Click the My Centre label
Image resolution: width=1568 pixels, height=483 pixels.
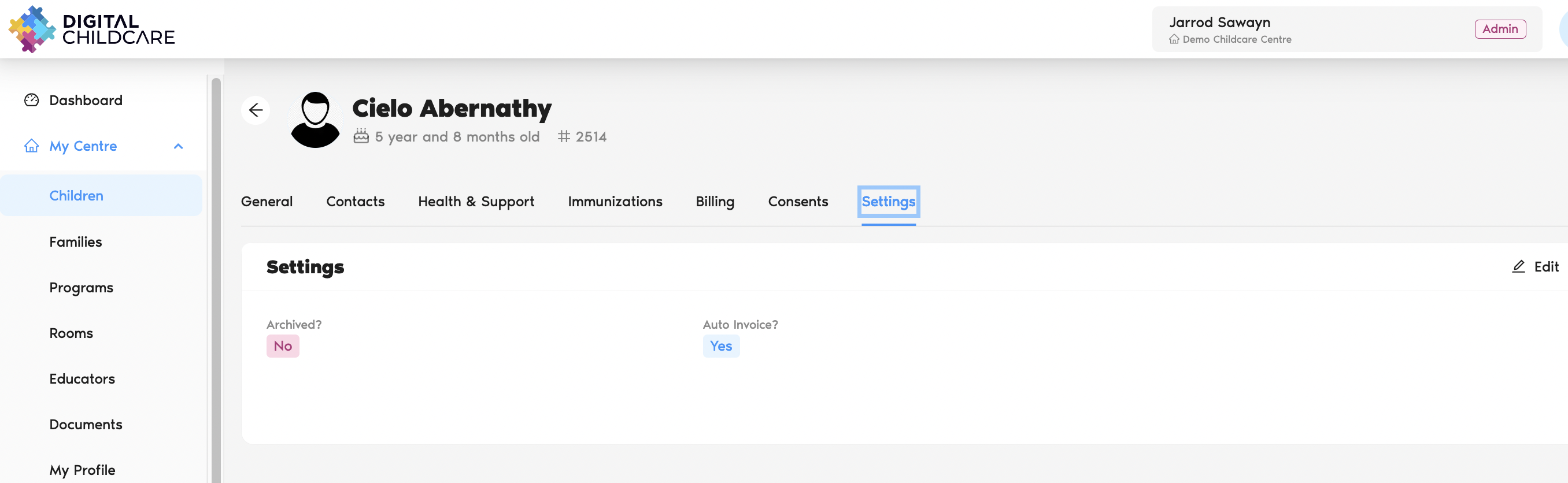(83, 146)
